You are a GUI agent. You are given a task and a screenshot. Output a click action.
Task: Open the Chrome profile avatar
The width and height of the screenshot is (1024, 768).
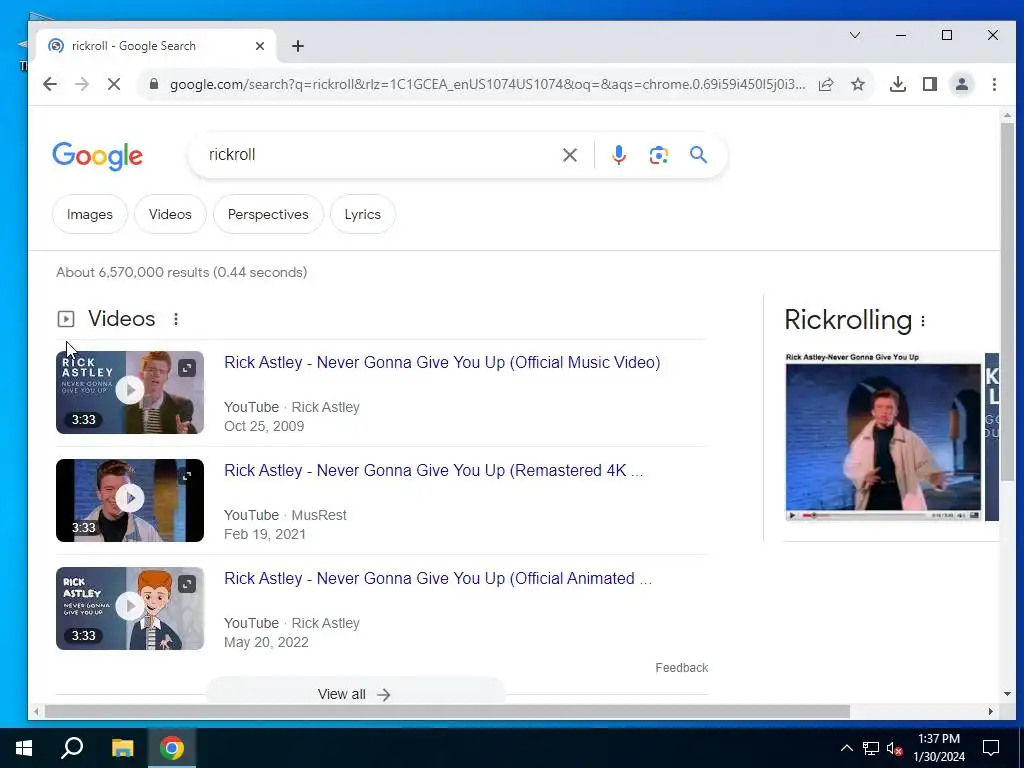pos(962,84)
